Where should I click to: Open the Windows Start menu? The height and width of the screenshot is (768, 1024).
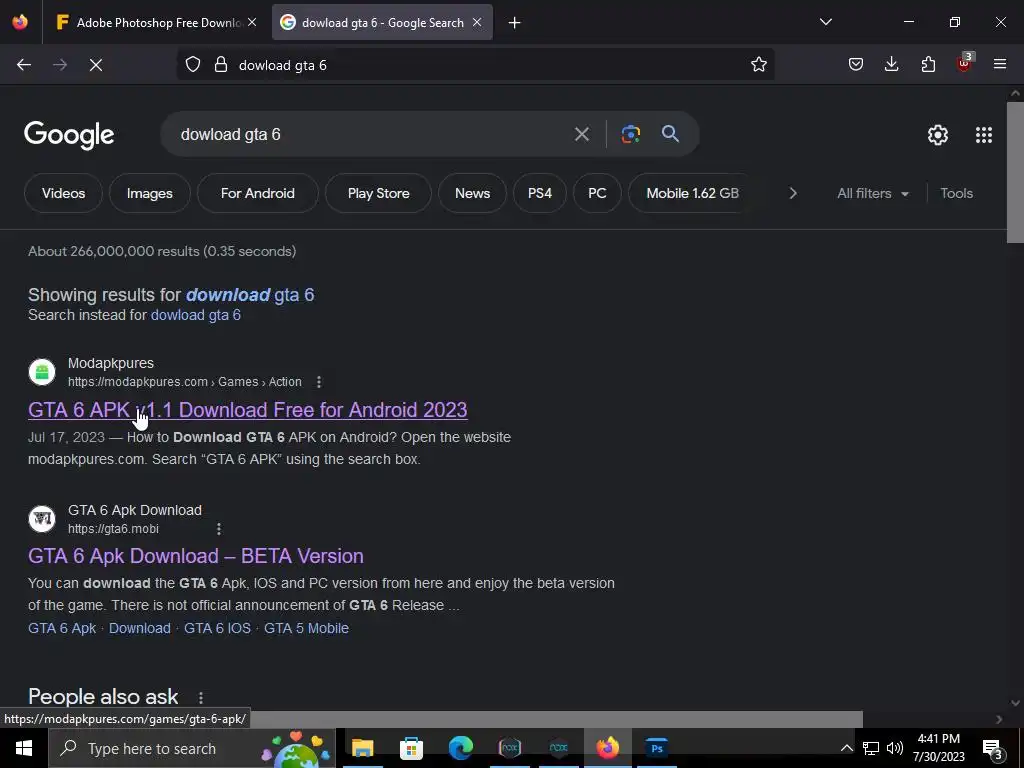24,748
